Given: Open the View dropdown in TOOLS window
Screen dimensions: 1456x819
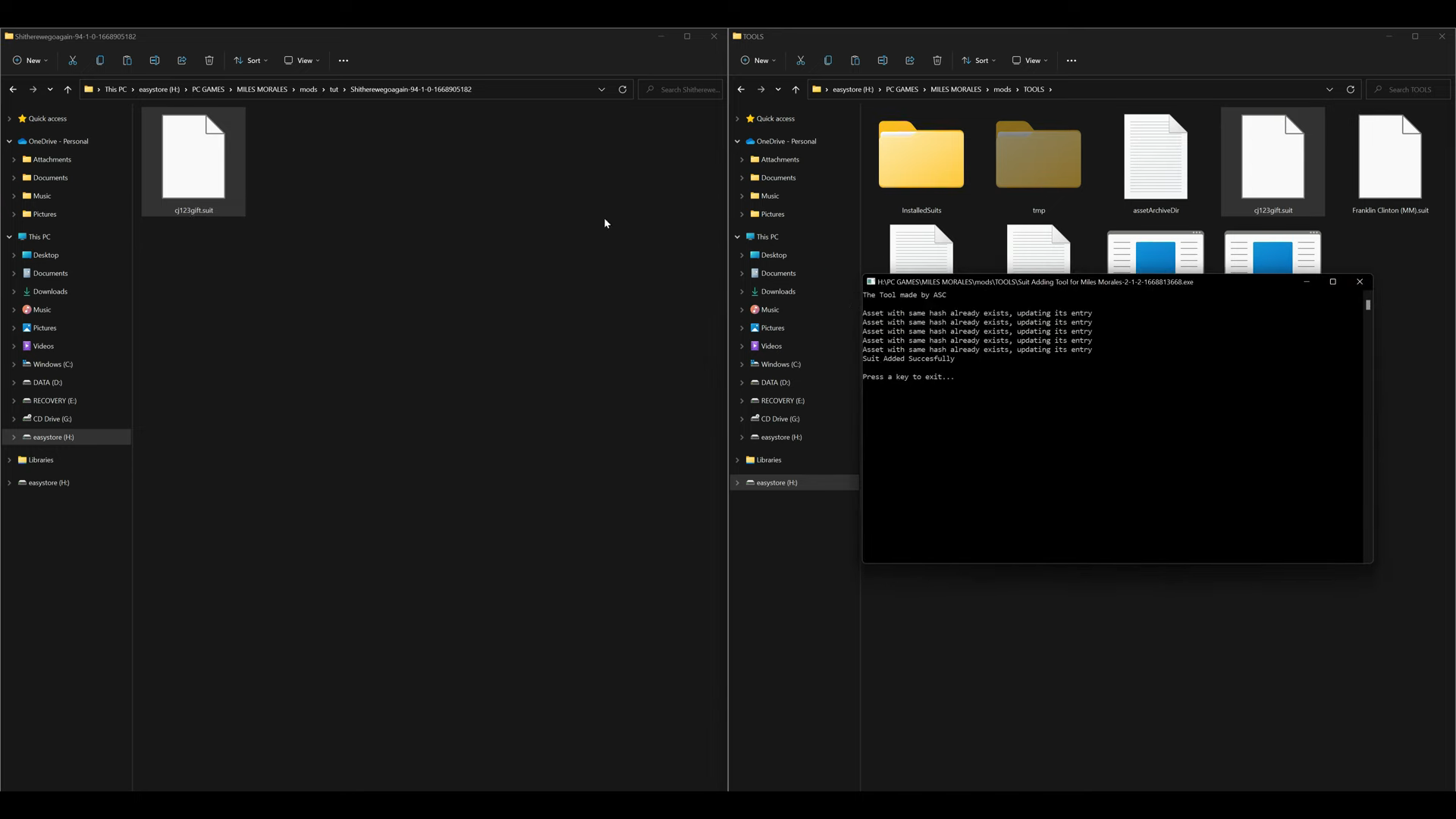Looking at the screenshot, I should (1031, 61).
